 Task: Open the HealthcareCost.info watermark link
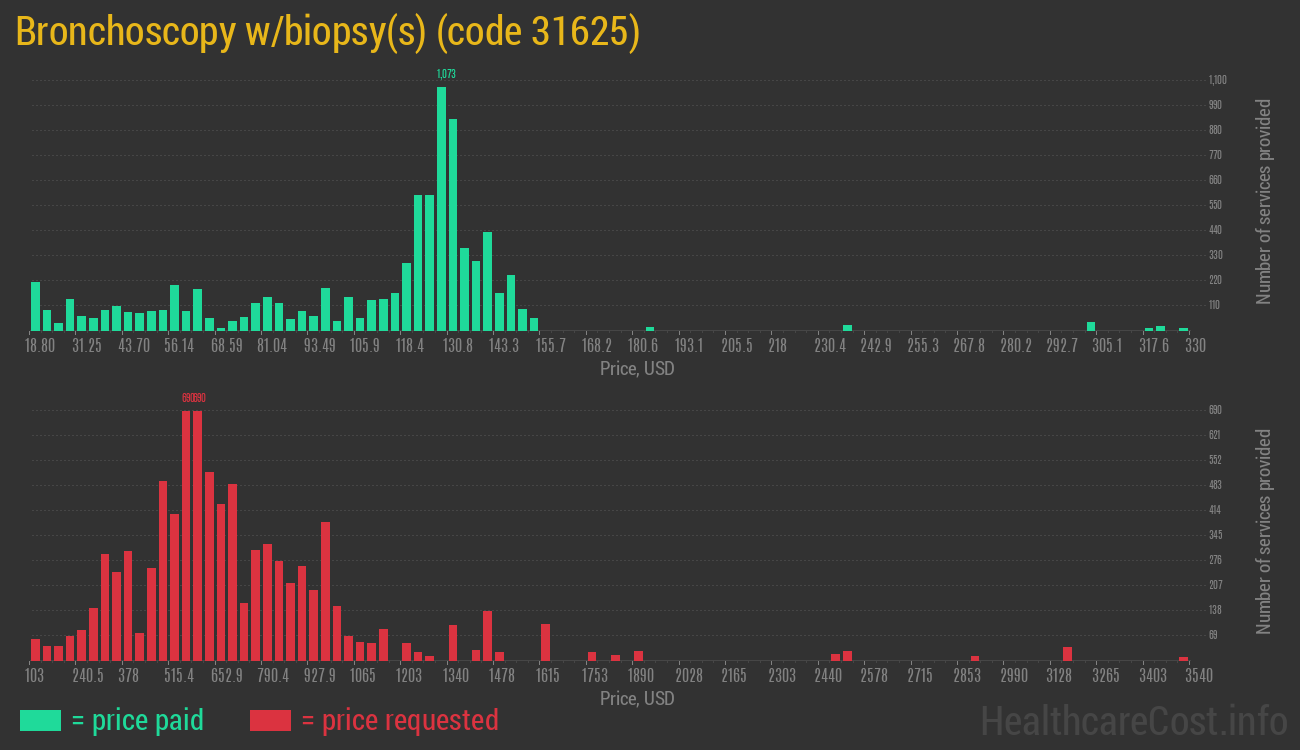(x=1133, y=720)
